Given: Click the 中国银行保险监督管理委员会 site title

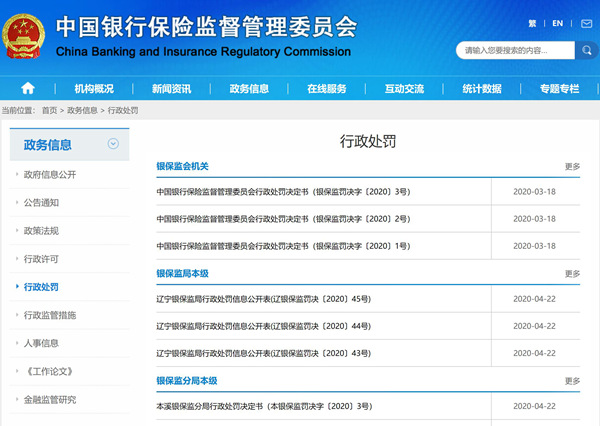Looking at the screenshot, I should tap(207, 27).
